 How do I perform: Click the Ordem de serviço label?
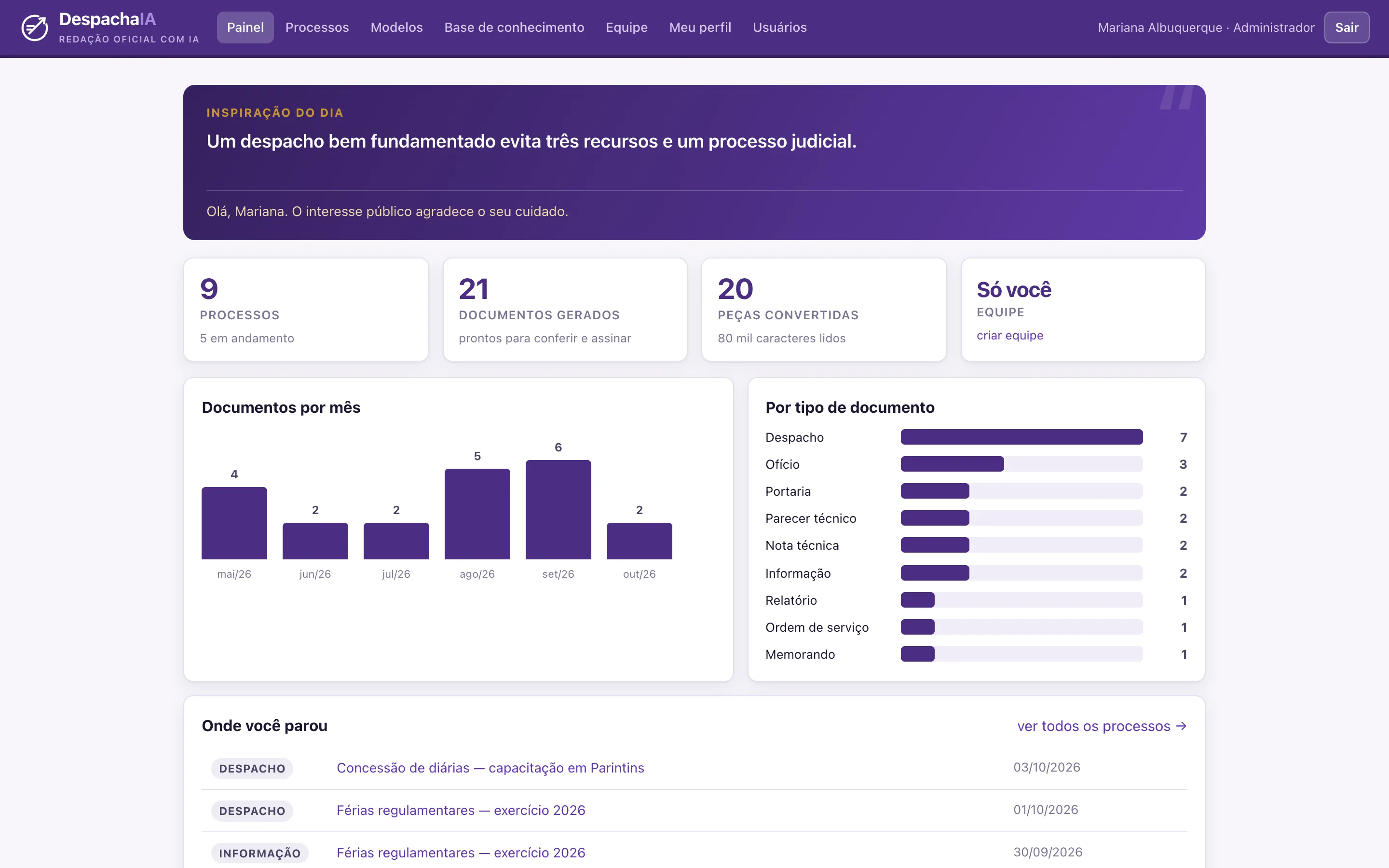817,627
